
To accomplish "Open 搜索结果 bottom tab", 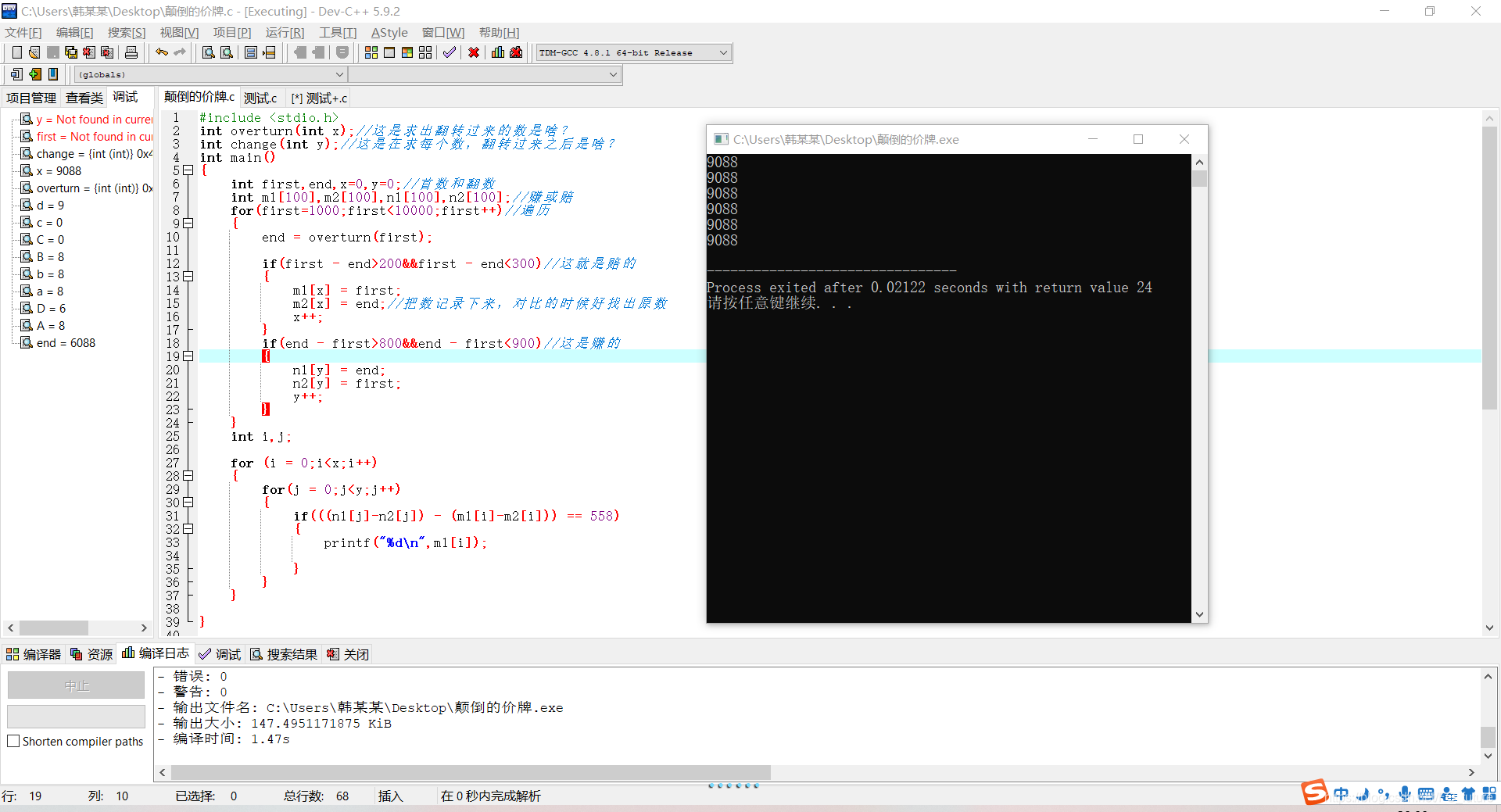I will tap(284, 654).
